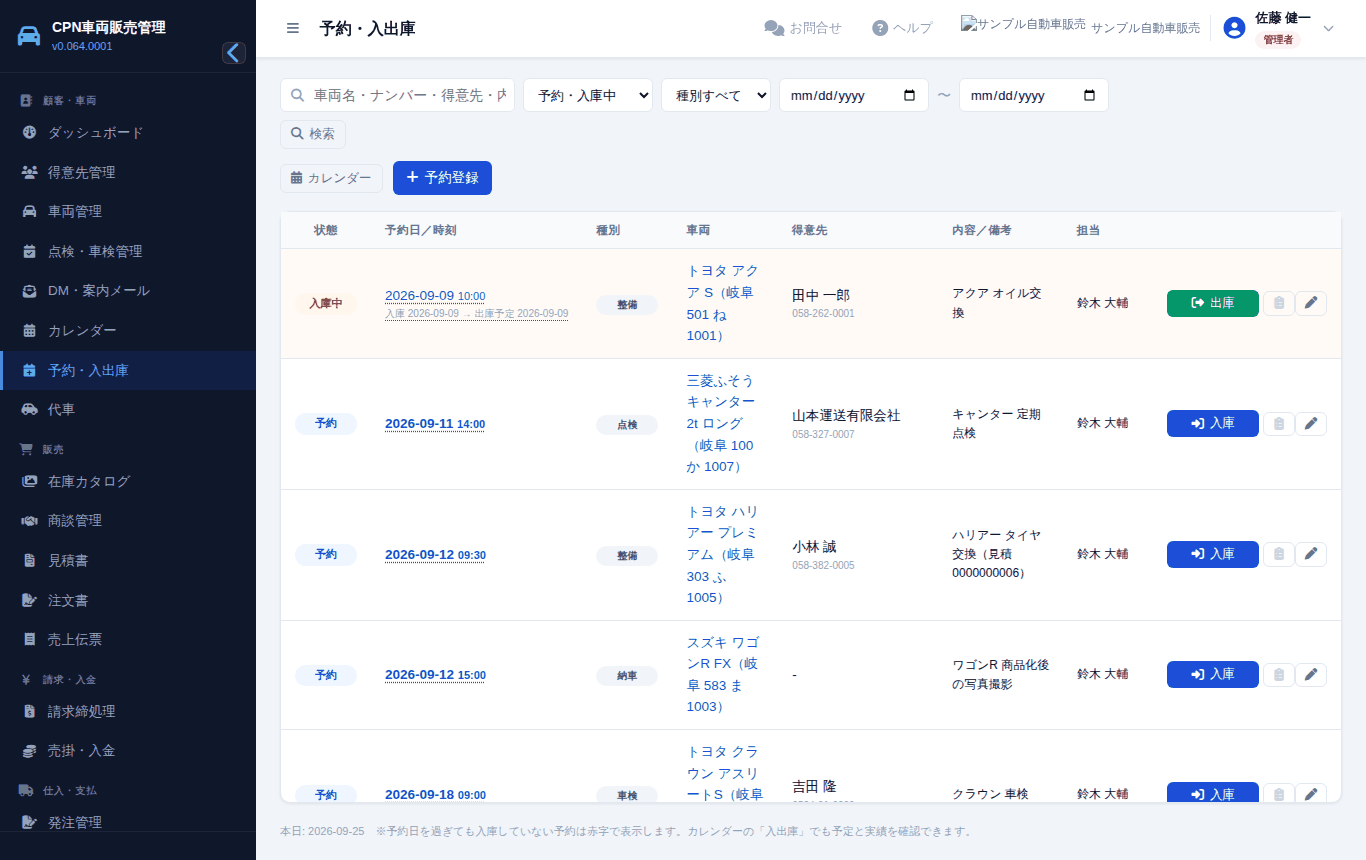
Task: Edit the 小林 誠 reservation pencil icon
Action: (1311, 554)
